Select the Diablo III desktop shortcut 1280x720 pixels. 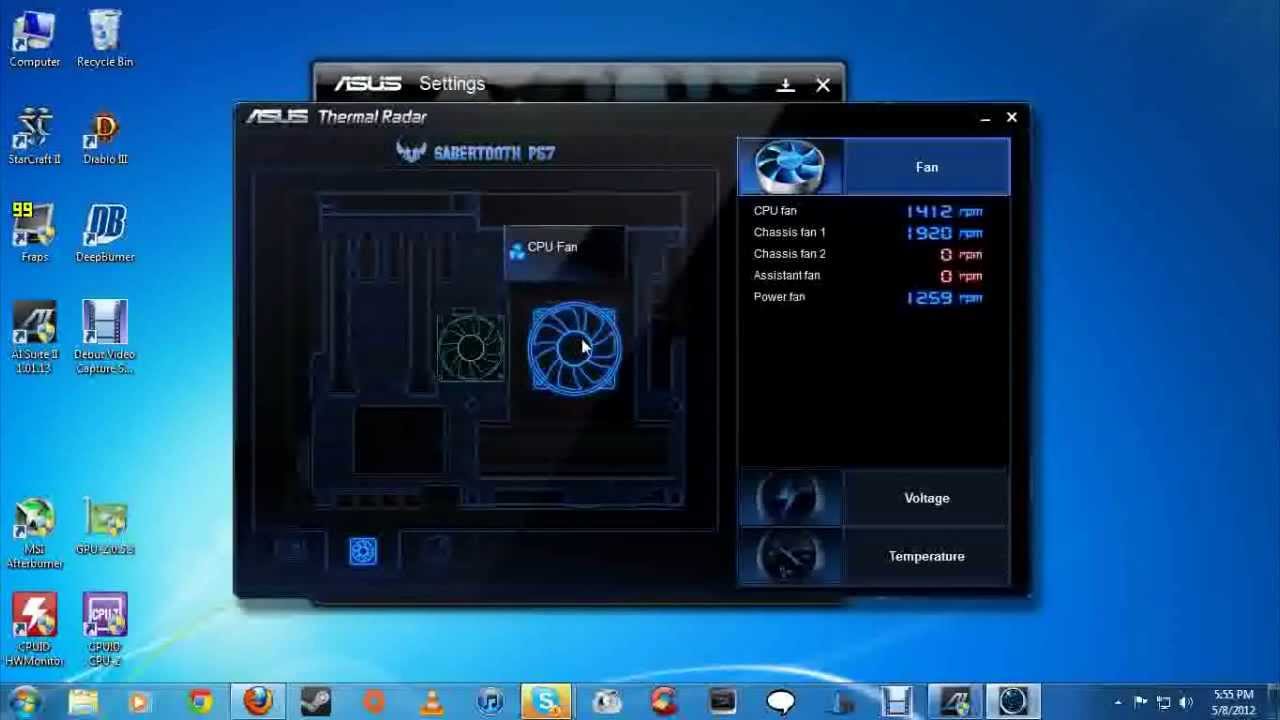pyautogui.click(x=105, y=136)
